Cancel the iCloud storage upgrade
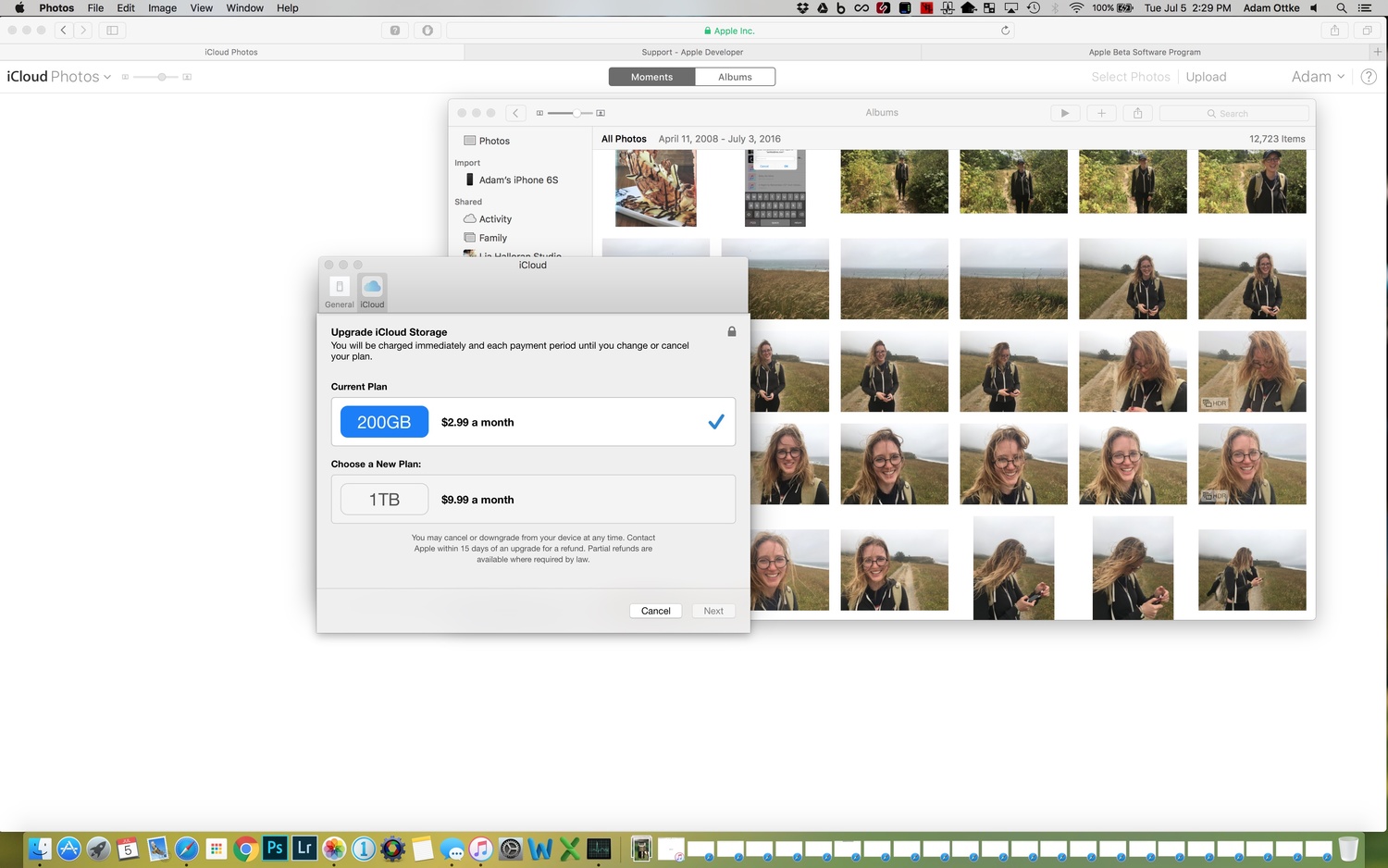Screen dimensions: 1388x868 pyautogui.click(x=656, y=611)
